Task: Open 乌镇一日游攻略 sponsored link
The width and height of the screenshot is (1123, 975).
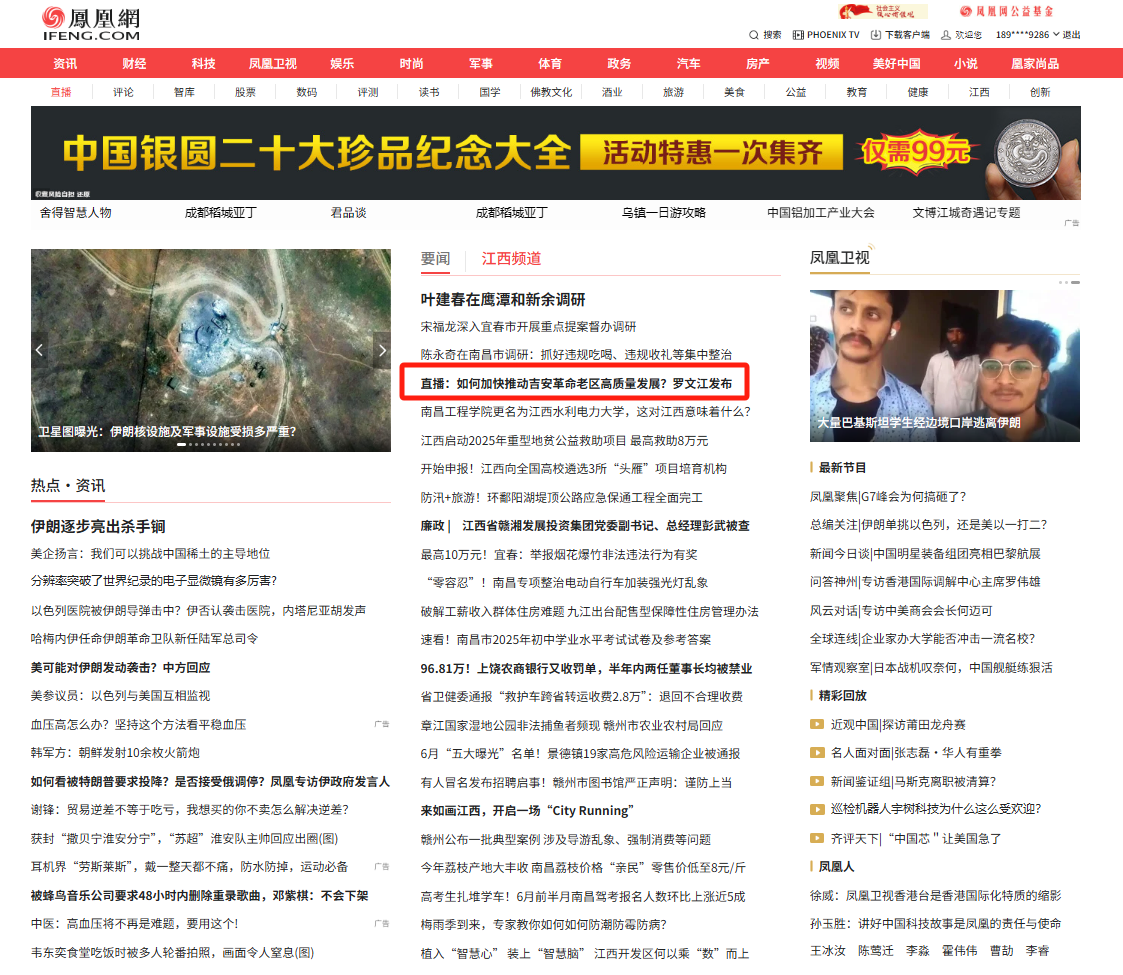Action: [x=663, y=213]
